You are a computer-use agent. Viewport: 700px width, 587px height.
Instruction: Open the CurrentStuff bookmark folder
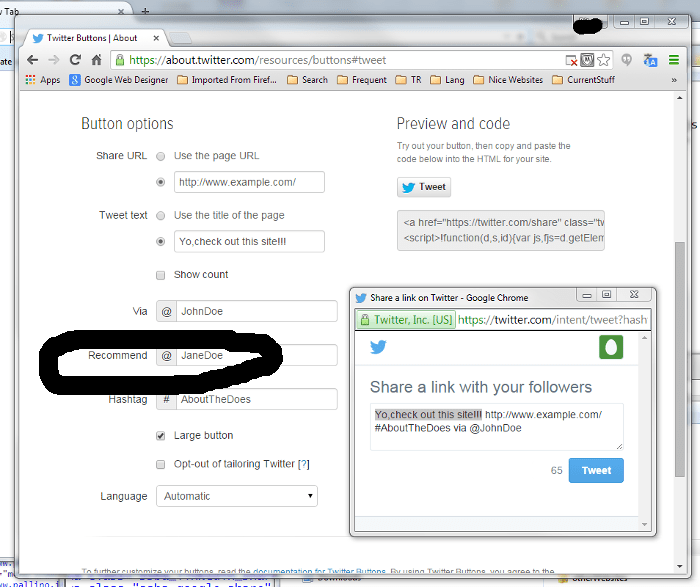click(x=583, y=80)
